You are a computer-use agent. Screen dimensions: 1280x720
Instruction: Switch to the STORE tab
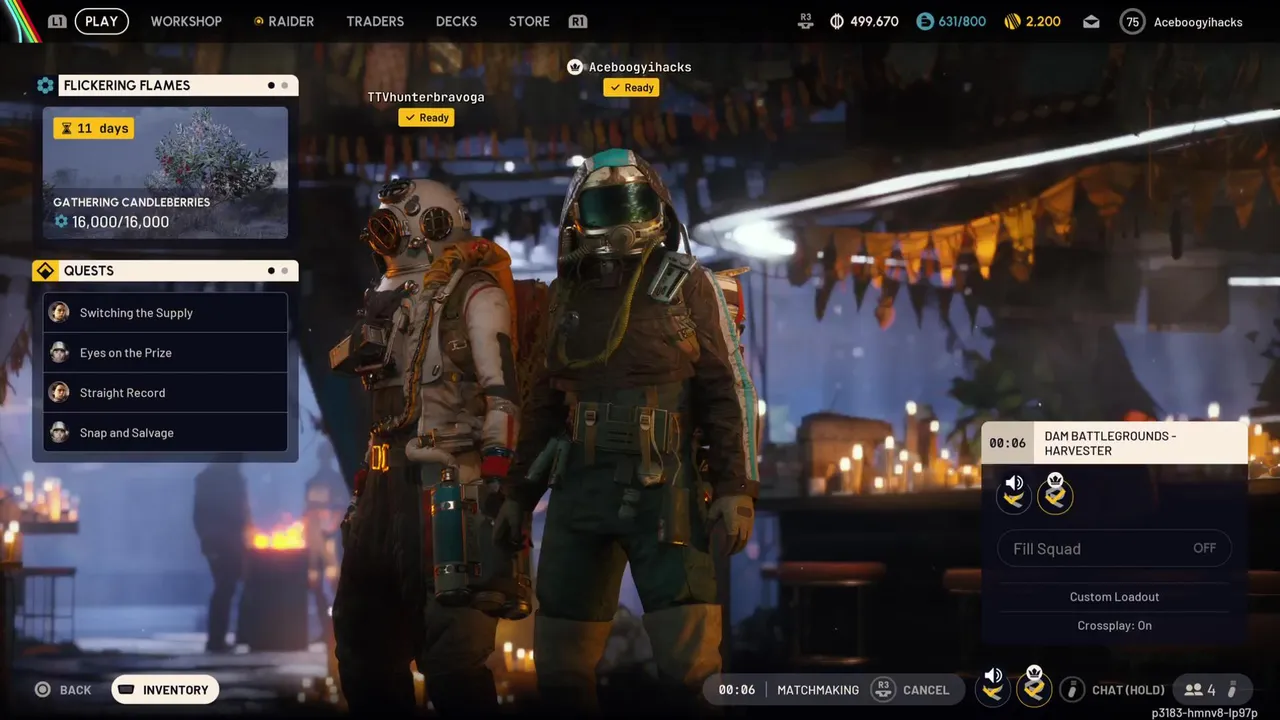[529, 21]
